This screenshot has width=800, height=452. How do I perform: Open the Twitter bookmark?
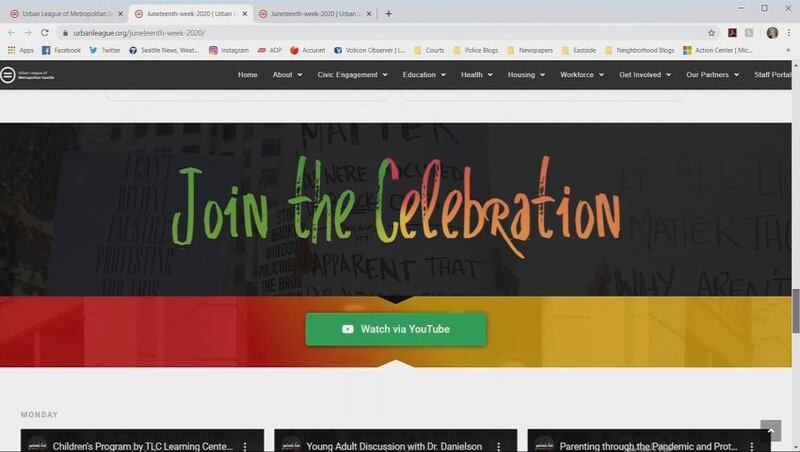click(105, 50)
